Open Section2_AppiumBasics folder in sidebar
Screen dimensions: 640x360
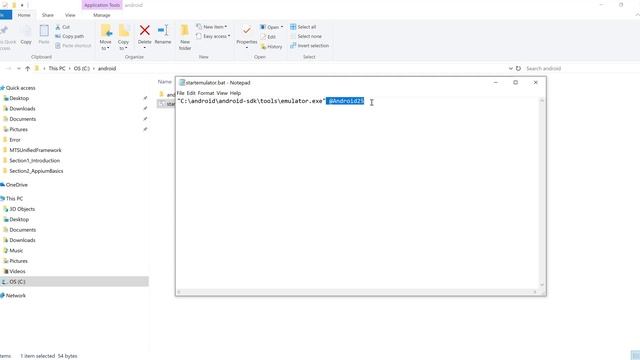point(36,171)
